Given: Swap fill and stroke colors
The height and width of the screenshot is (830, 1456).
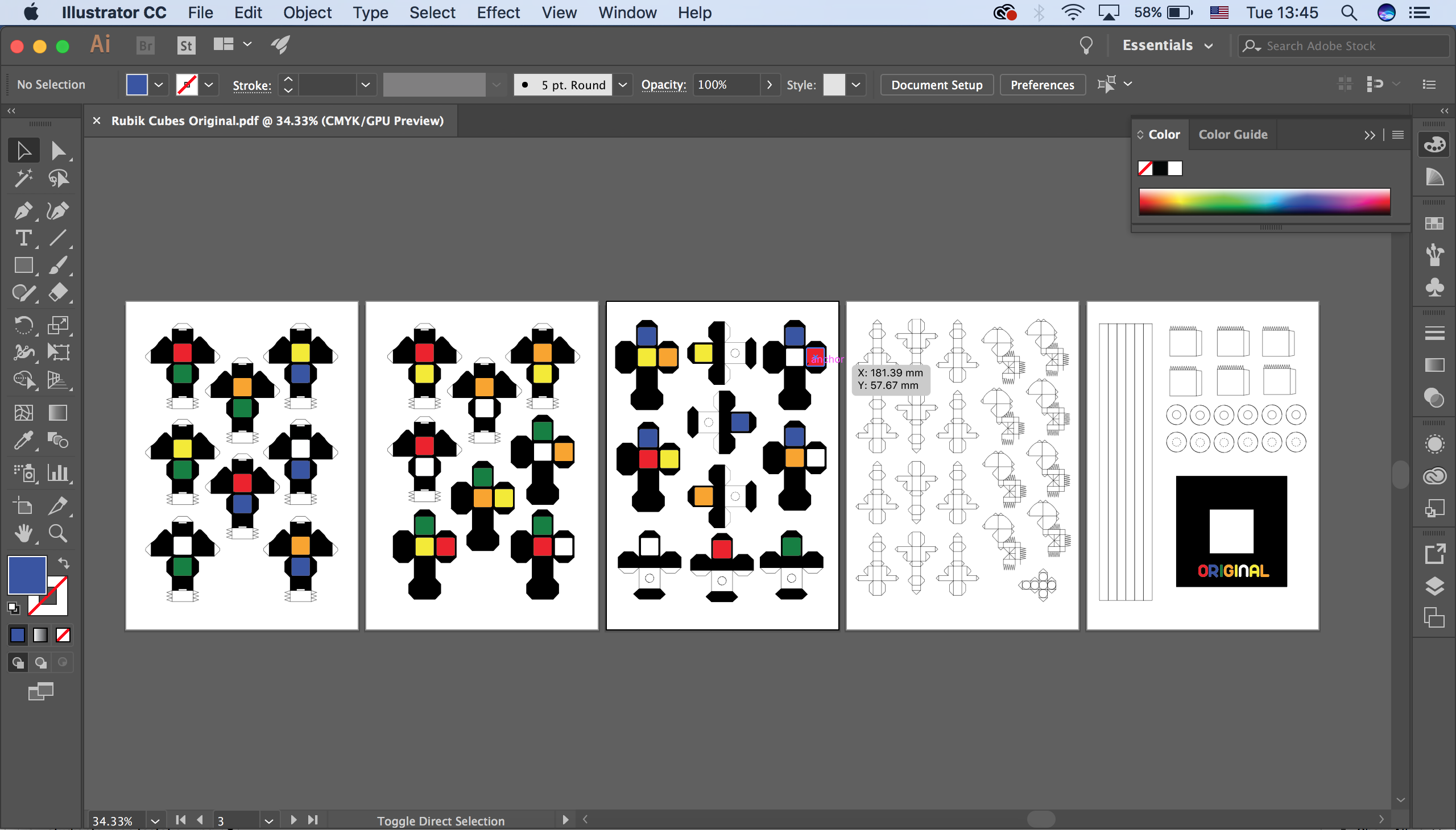Looking at the screenshot, I should pyautogui.click(x=64, y=563).
